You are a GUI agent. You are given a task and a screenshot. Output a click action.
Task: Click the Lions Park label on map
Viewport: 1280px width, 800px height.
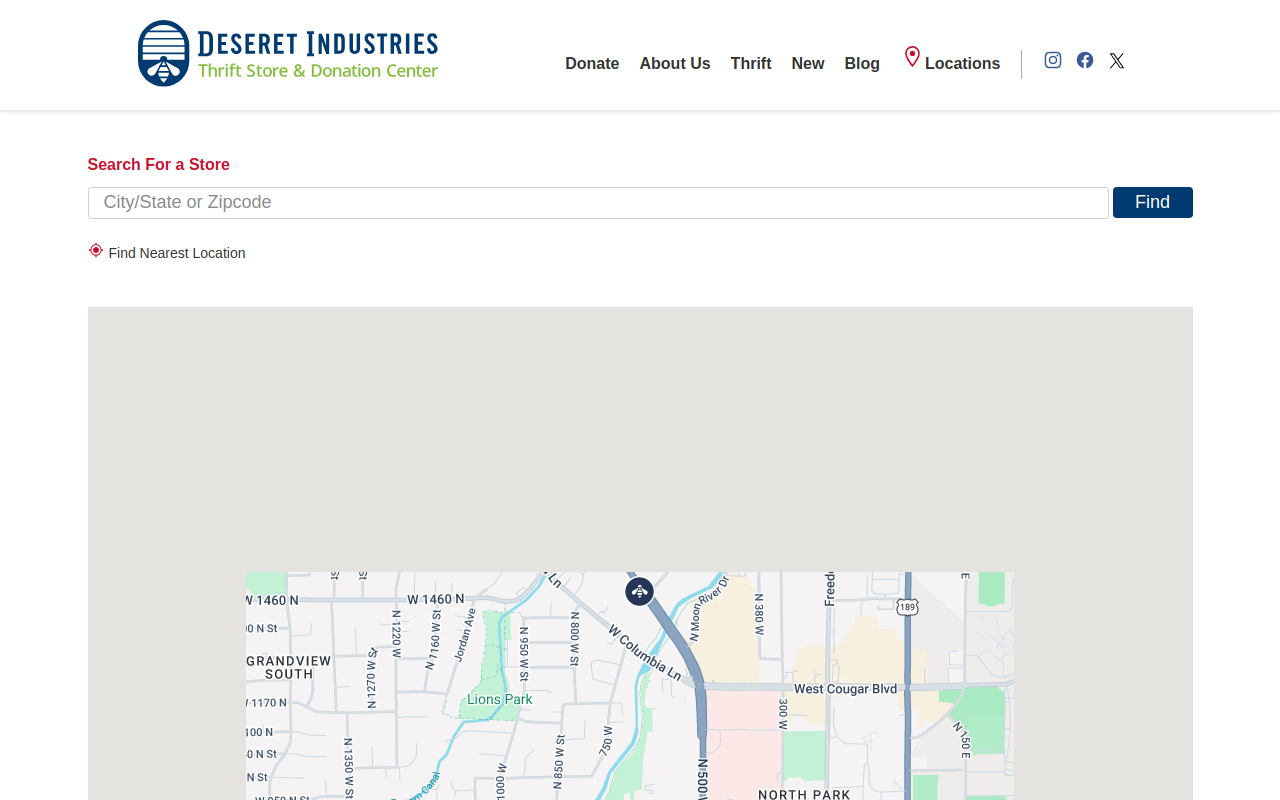[x=500, y=700]
